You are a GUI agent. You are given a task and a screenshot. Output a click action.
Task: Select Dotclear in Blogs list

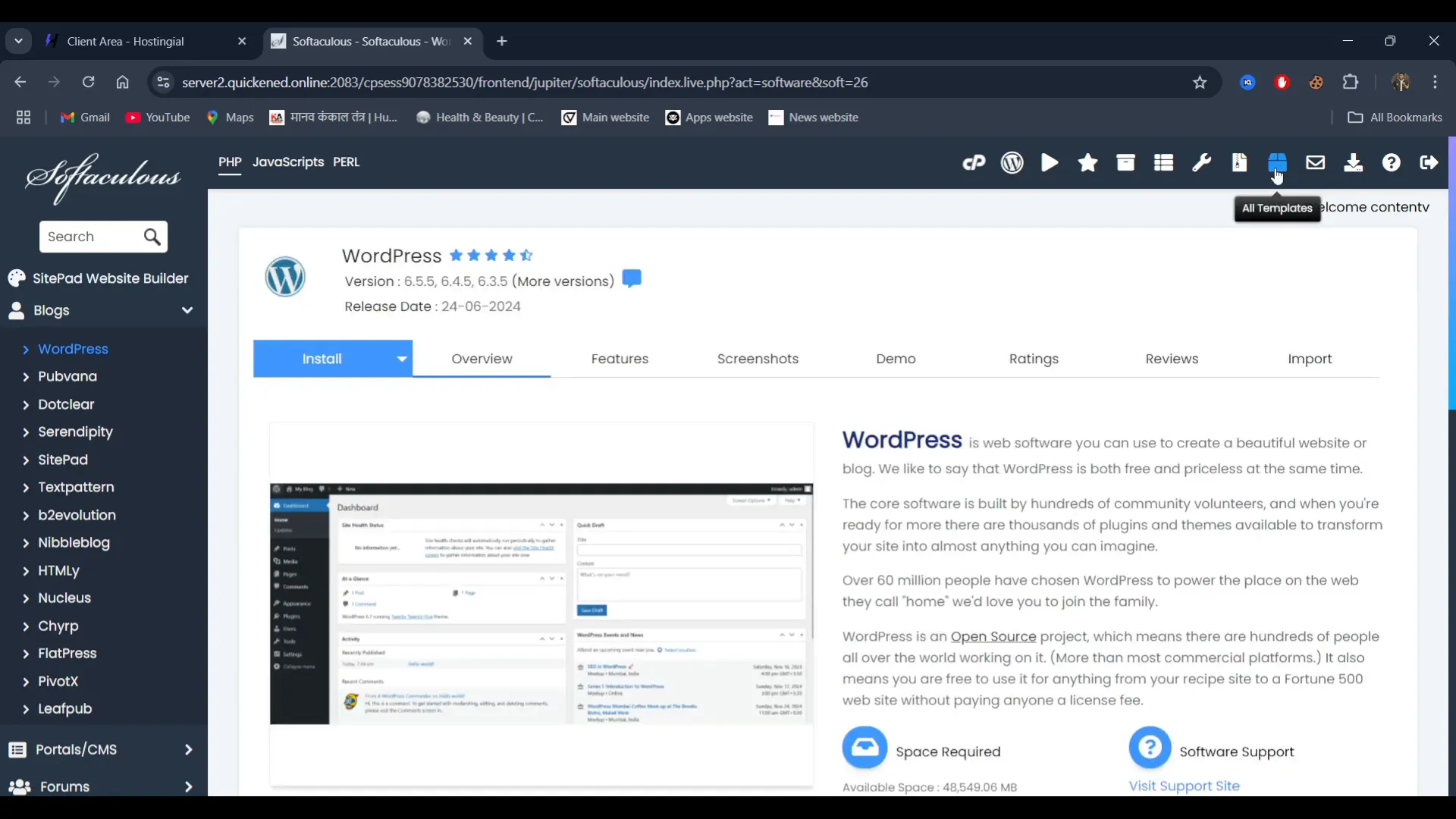pos(66,404)
